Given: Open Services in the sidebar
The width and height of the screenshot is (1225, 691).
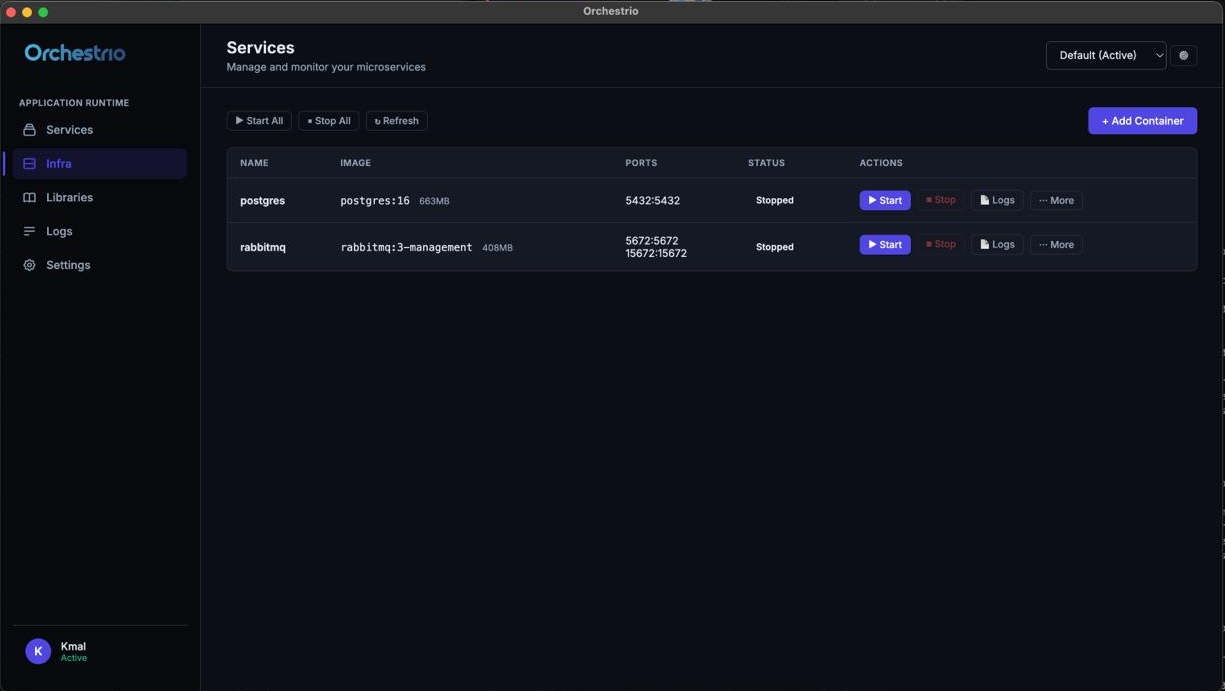Looking at the screenshot, I should click(100, 130).
